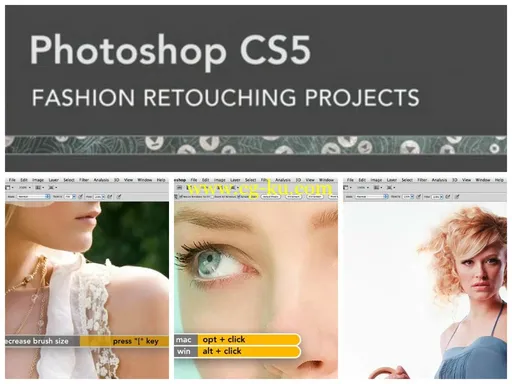The width and height of the screenshot is (512, 384).
Task: Open Screen Mode dropdown in left screenshot
Action: [52, 187]
